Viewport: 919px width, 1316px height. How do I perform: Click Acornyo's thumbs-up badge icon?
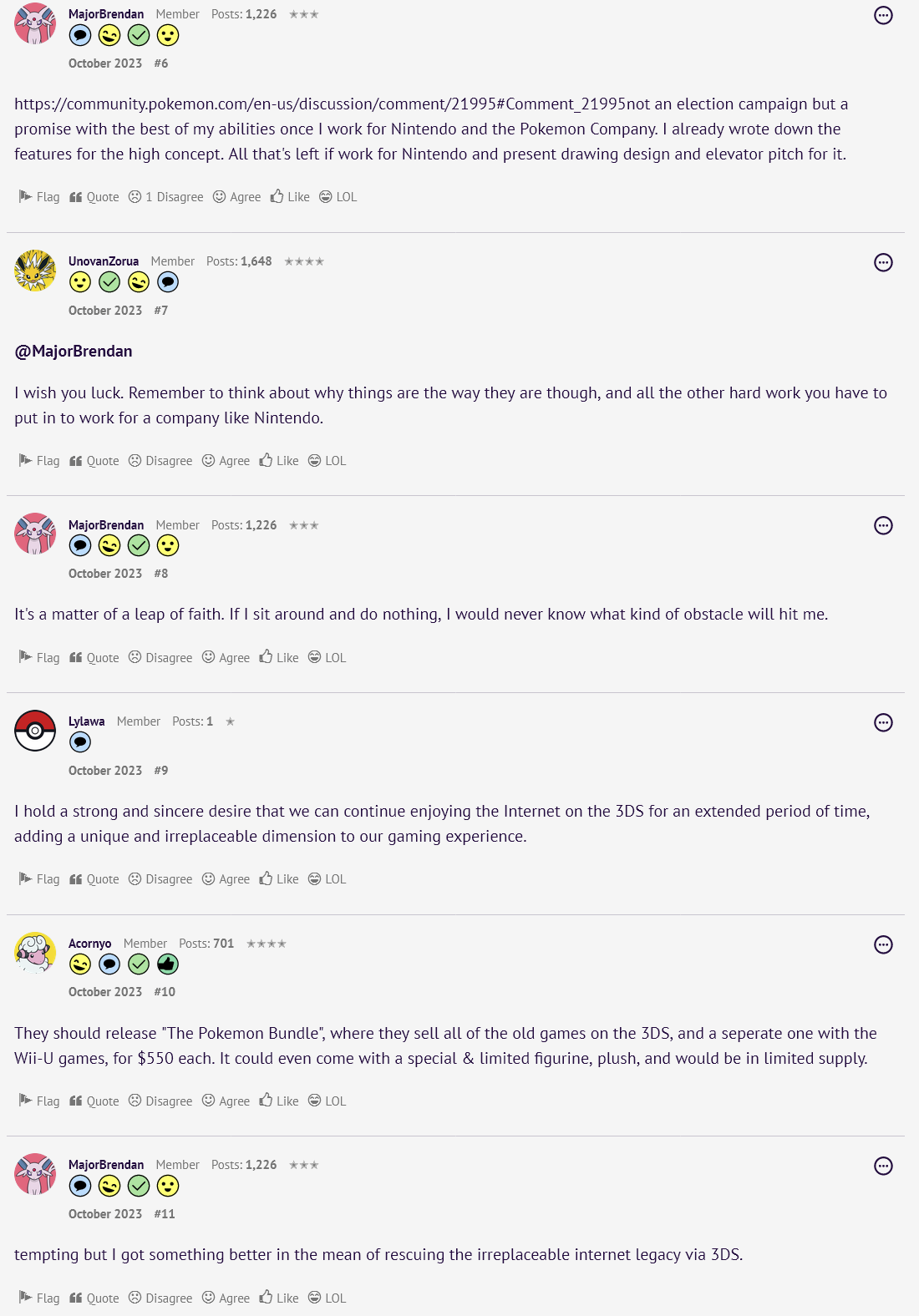168,964
